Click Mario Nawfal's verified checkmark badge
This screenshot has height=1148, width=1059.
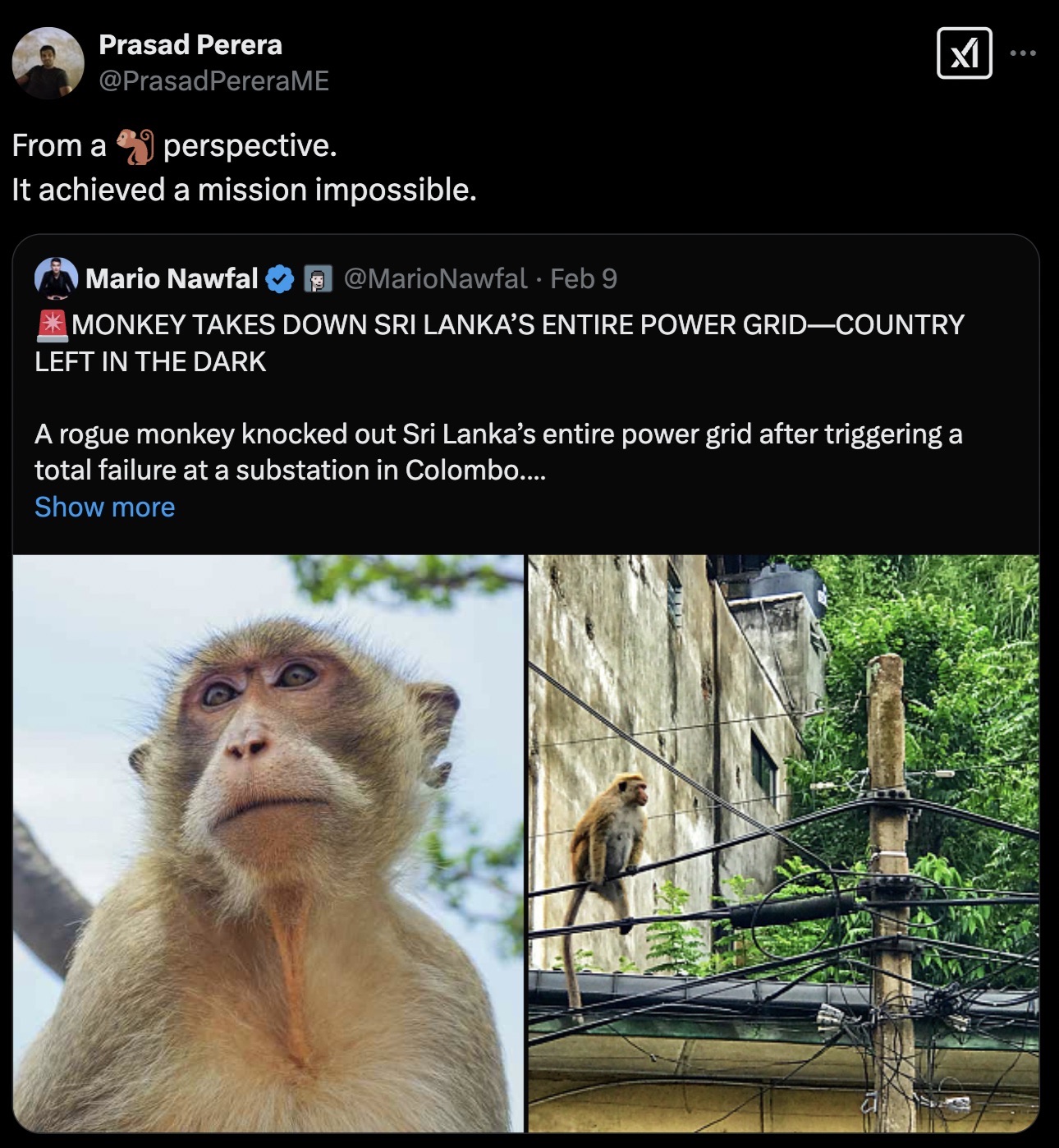pyautogui.click(x=279, y=279)
